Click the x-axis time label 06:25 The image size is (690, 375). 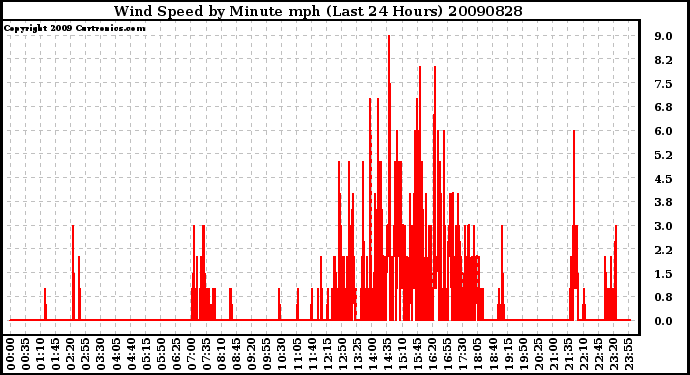176,354
